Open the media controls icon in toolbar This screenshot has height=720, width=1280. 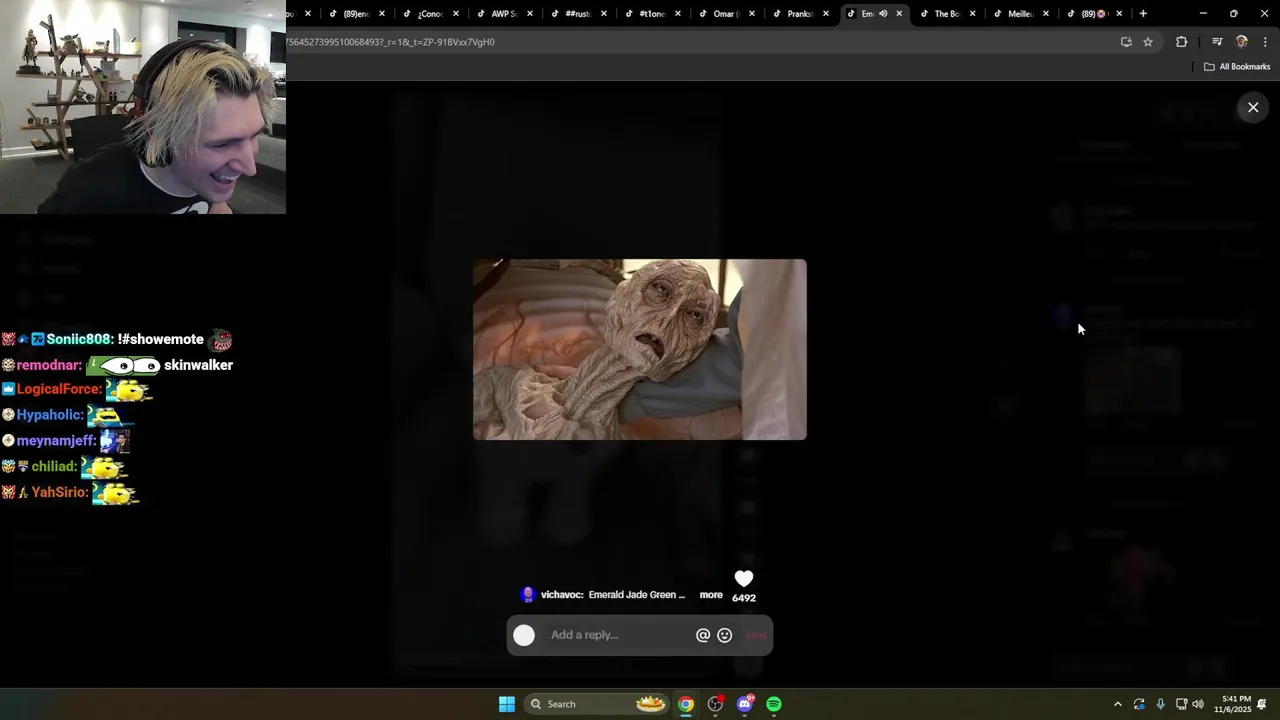pos(1217,42)
